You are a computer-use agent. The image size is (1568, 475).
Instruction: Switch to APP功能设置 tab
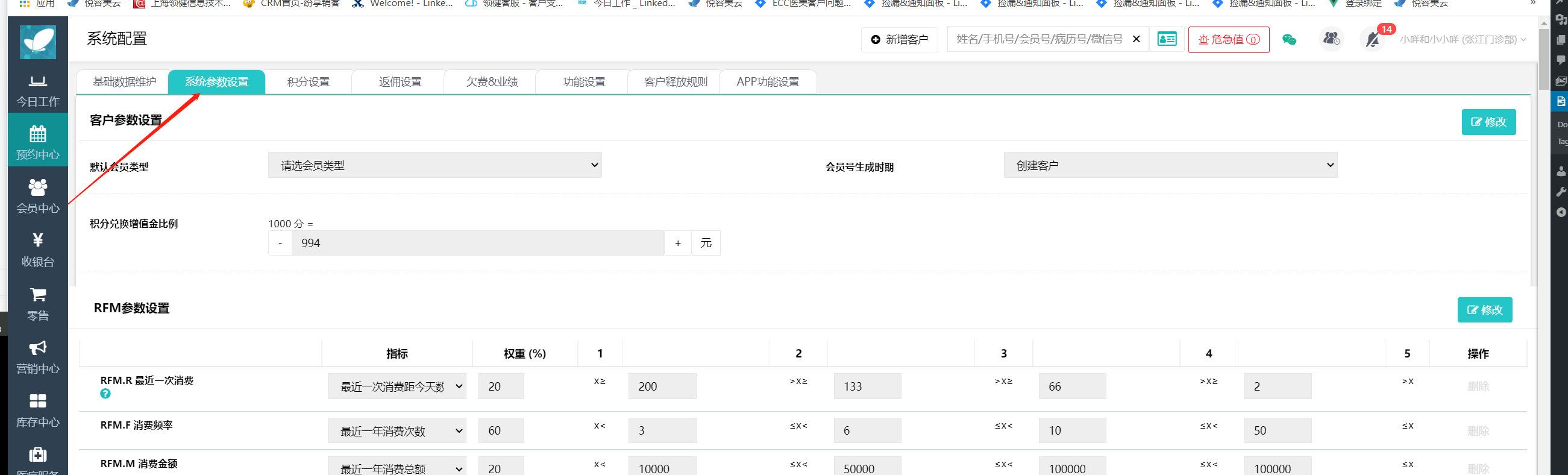click(768, 81)
